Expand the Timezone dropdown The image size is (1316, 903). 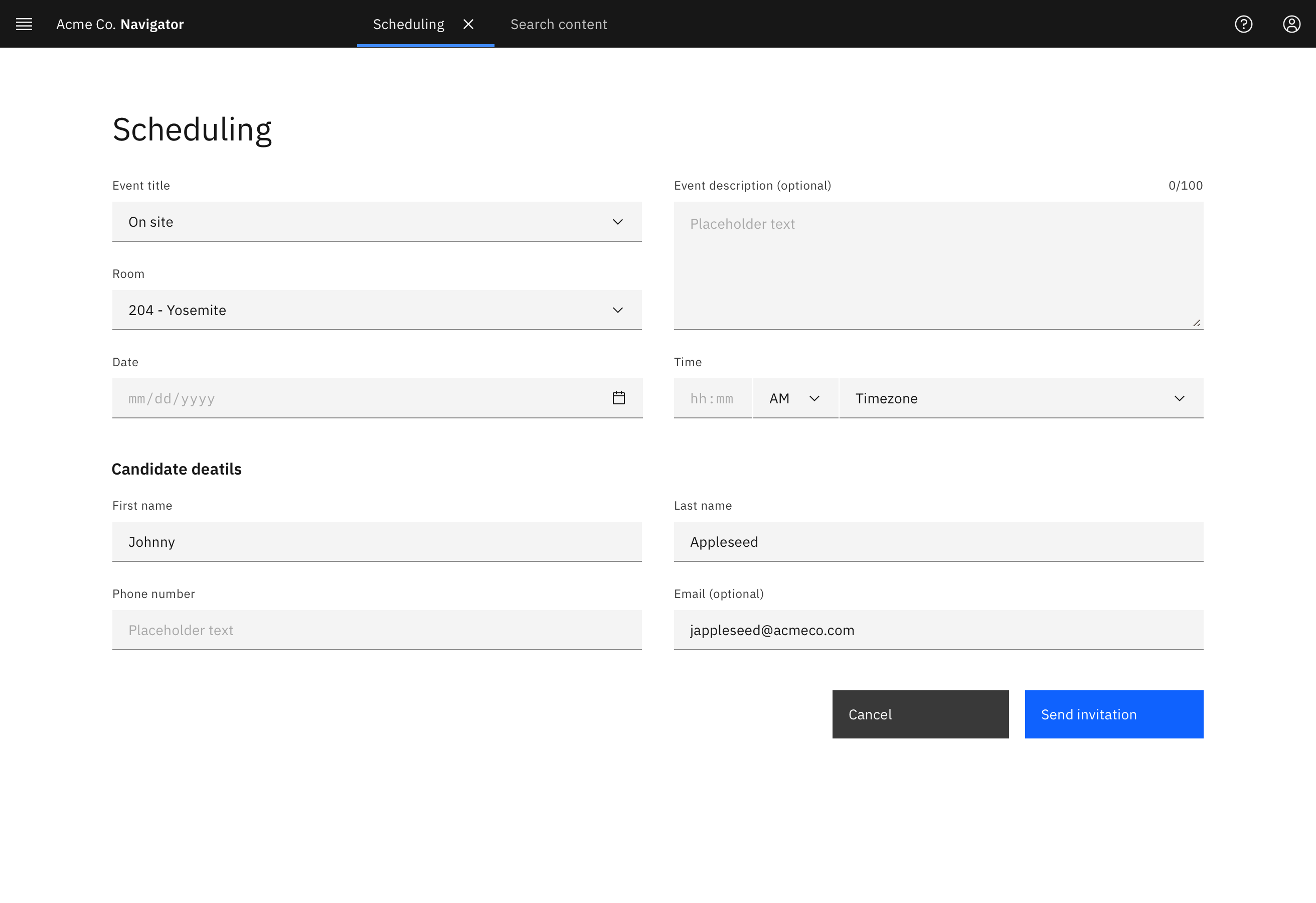(x=1021, y=398)
